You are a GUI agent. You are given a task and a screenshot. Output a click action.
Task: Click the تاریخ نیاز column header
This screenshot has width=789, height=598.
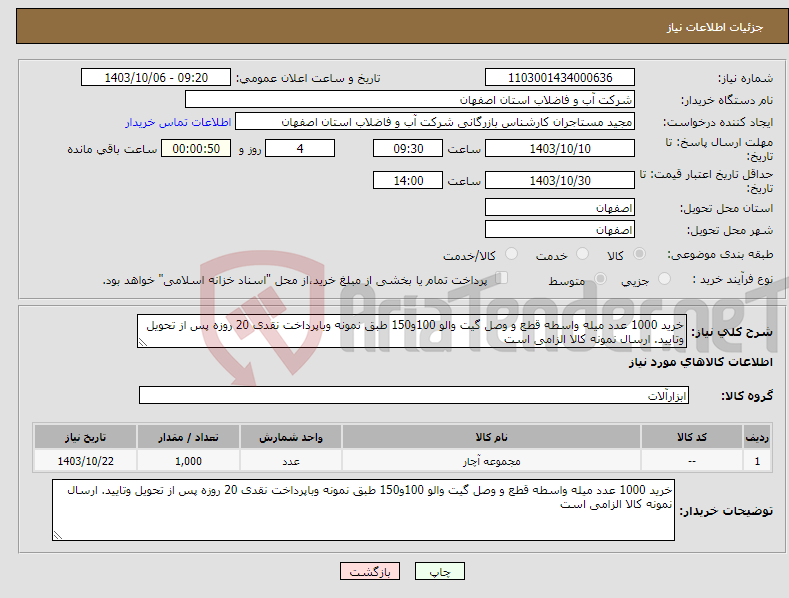[x=86, y=437]
